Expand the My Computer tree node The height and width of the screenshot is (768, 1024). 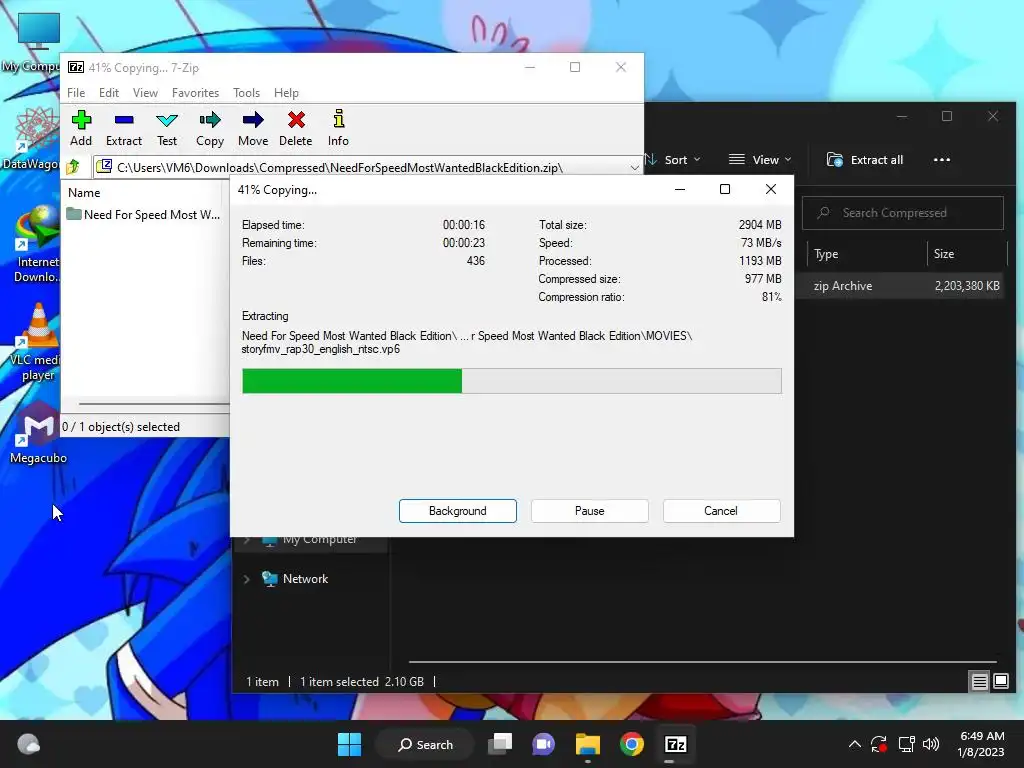click(x=246, y=540)
